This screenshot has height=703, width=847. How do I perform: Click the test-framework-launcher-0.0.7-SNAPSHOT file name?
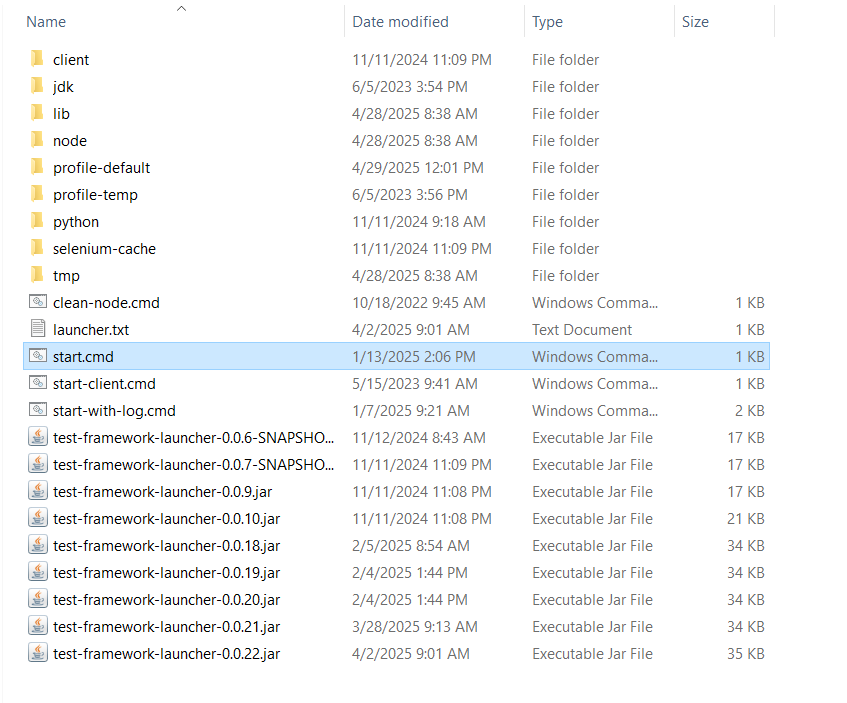point(193,465)
